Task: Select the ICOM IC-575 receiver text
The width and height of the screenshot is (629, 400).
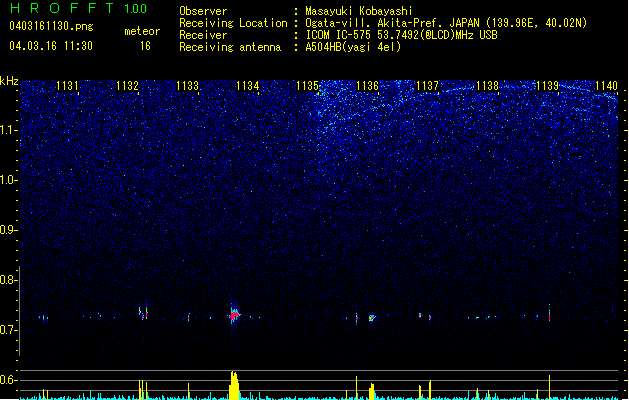Action: (401, 35)
